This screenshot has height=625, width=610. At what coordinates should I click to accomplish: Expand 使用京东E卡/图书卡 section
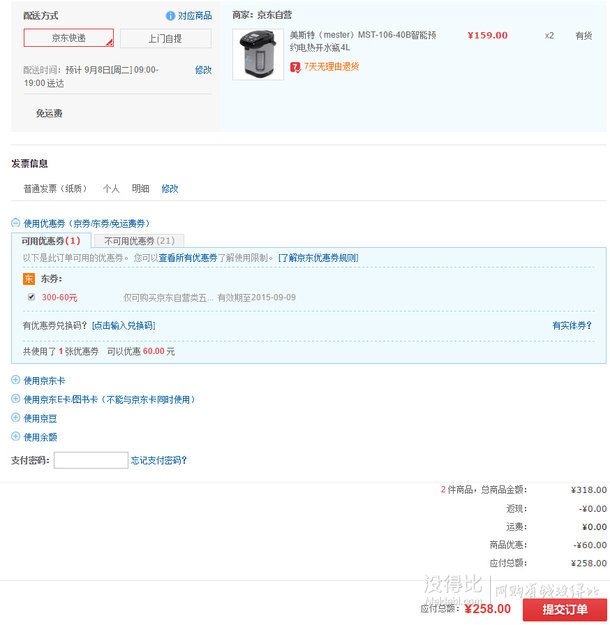(16, 399)
